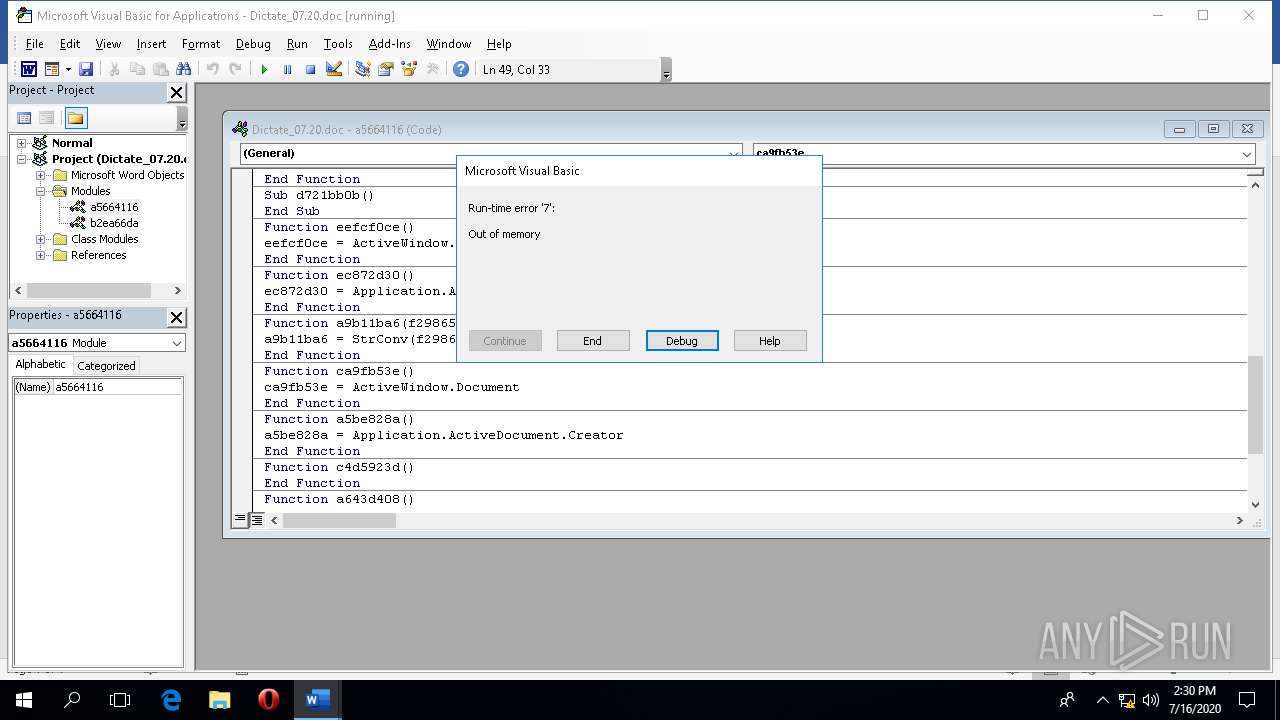This screenshot has width=1280, height=720.
Task: Click Insert UserForm toolbar icon
Action: click(51, 69)
